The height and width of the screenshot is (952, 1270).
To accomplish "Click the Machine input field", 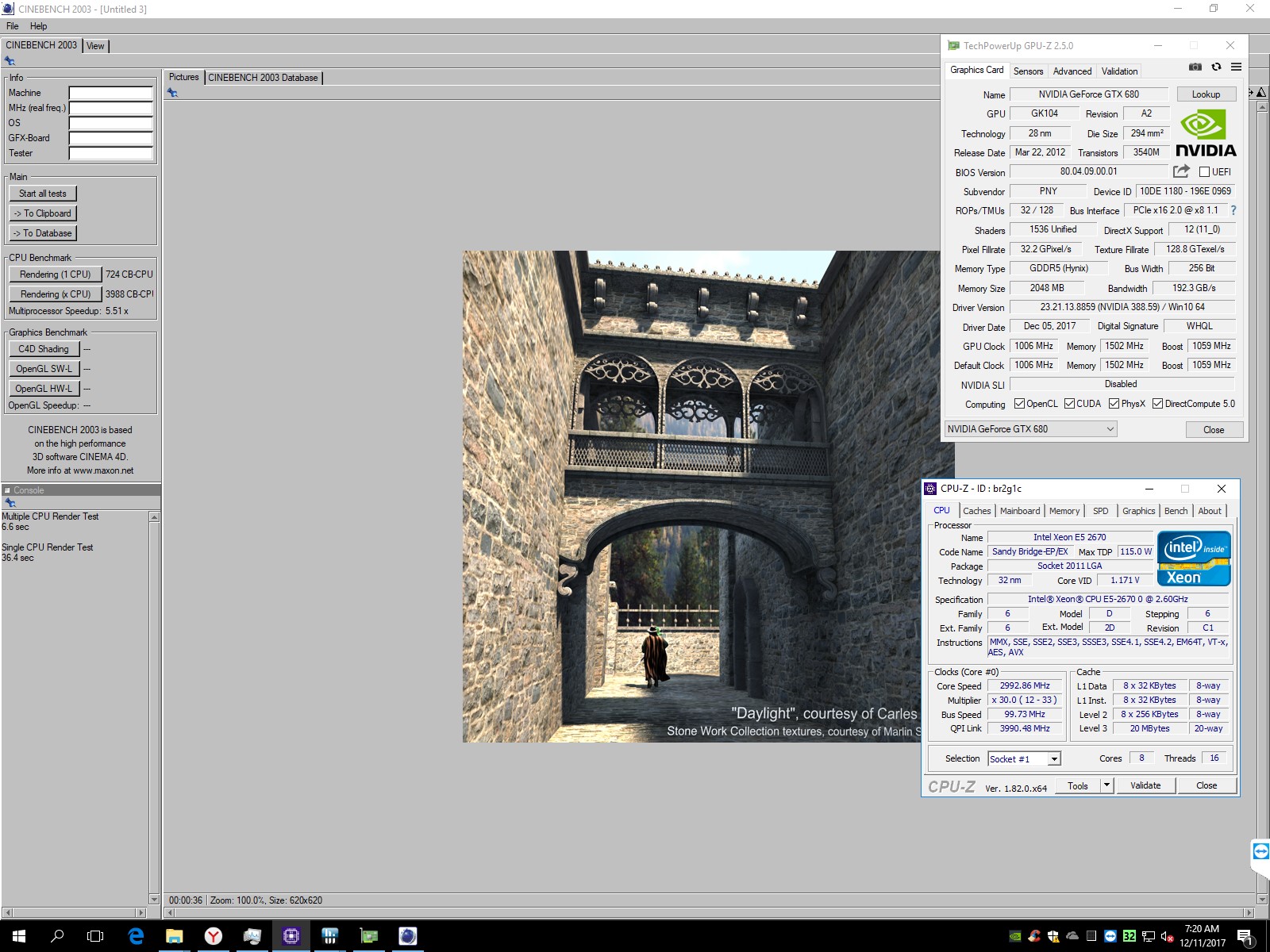I will coord(110,93).
